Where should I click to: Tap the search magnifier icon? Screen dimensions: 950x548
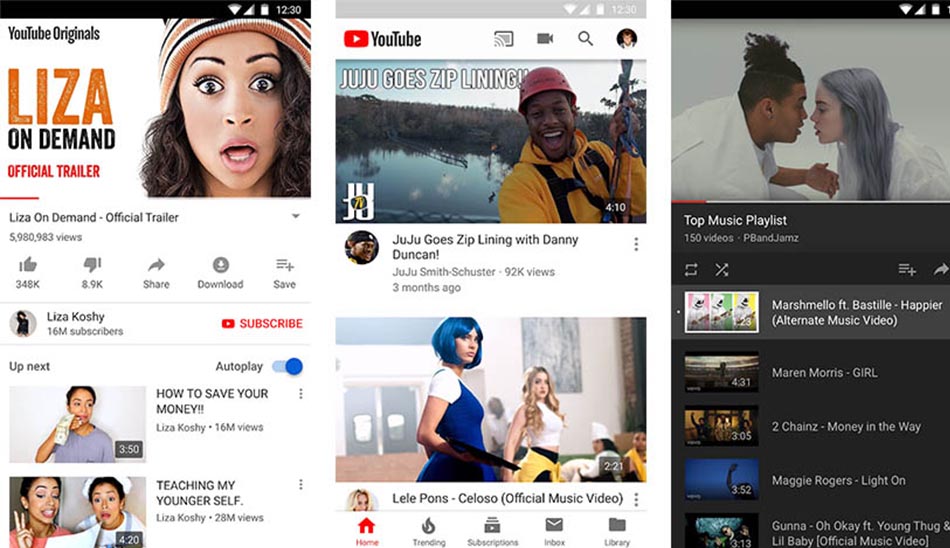(x=585, y=39)
